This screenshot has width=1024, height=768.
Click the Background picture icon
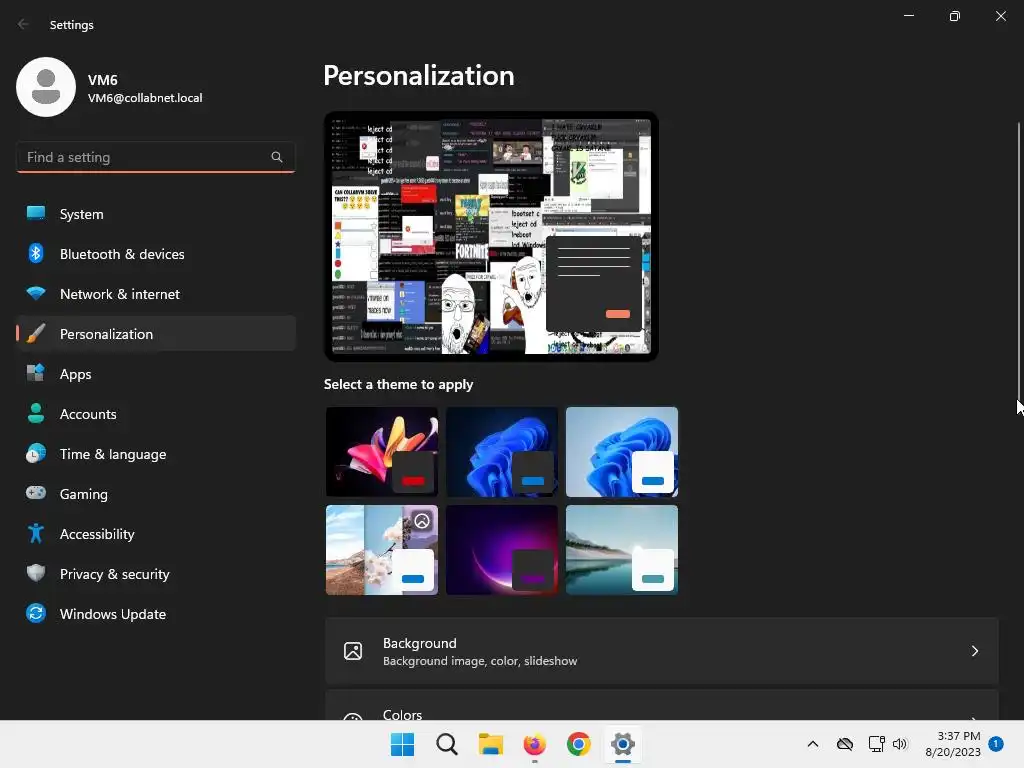353,651
